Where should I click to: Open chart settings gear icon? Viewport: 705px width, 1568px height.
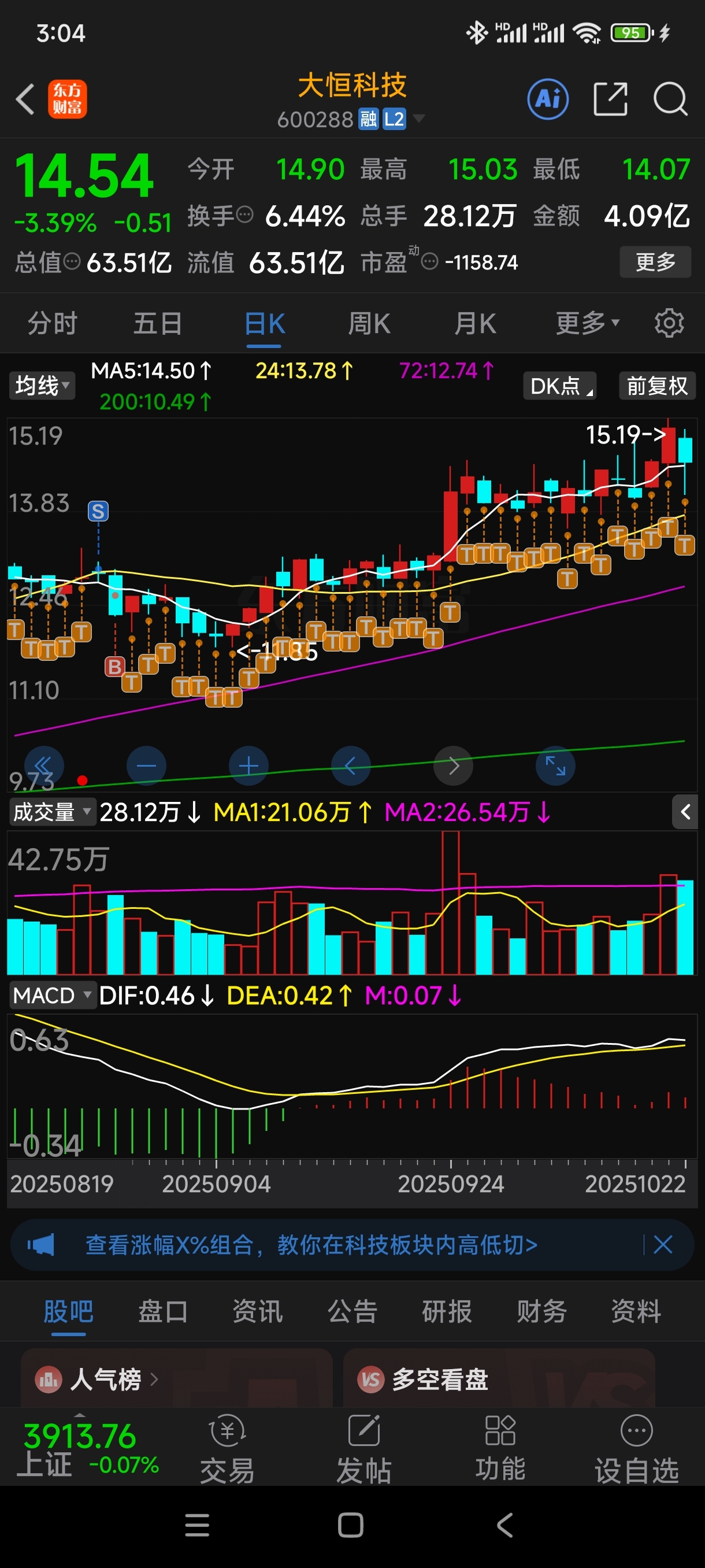tap(669, 323)
